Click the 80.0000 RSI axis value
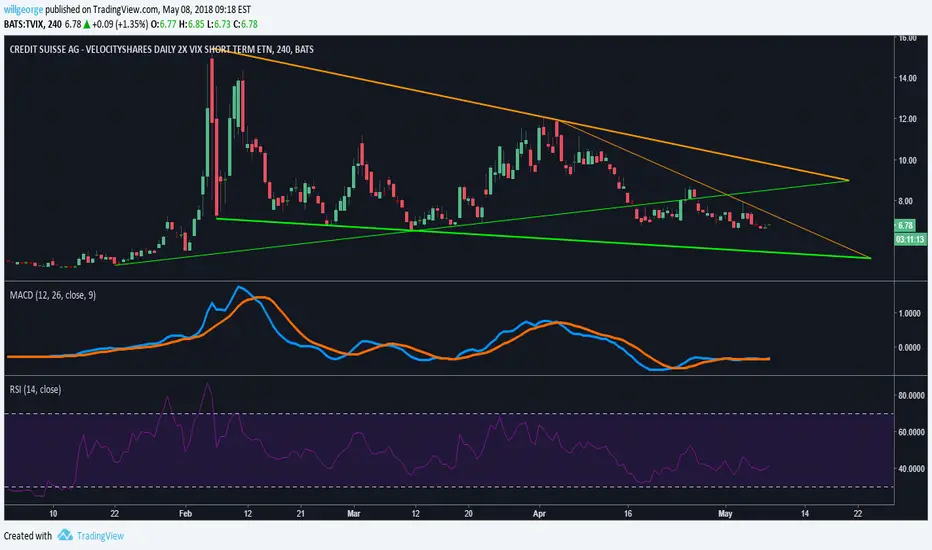 click(912, 395)
